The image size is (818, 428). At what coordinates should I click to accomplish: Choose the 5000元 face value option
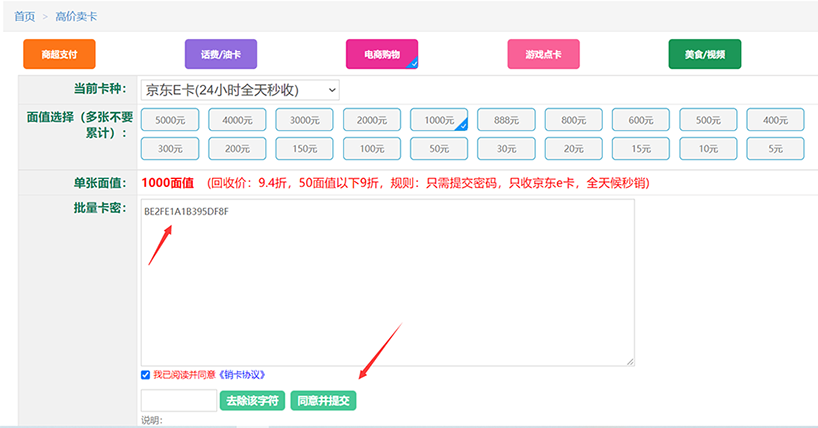point(170,120)
